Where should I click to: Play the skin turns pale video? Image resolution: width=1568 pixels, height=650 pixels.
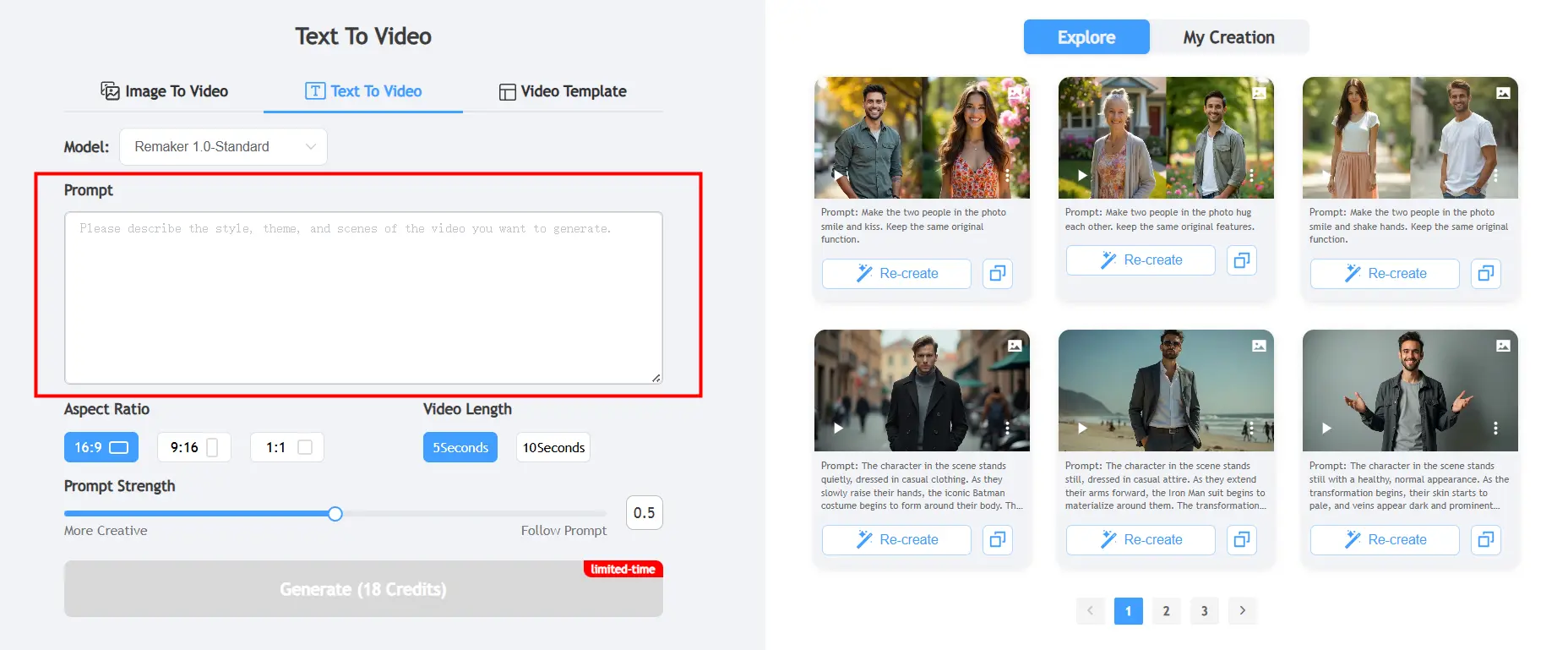(1326, 429)
